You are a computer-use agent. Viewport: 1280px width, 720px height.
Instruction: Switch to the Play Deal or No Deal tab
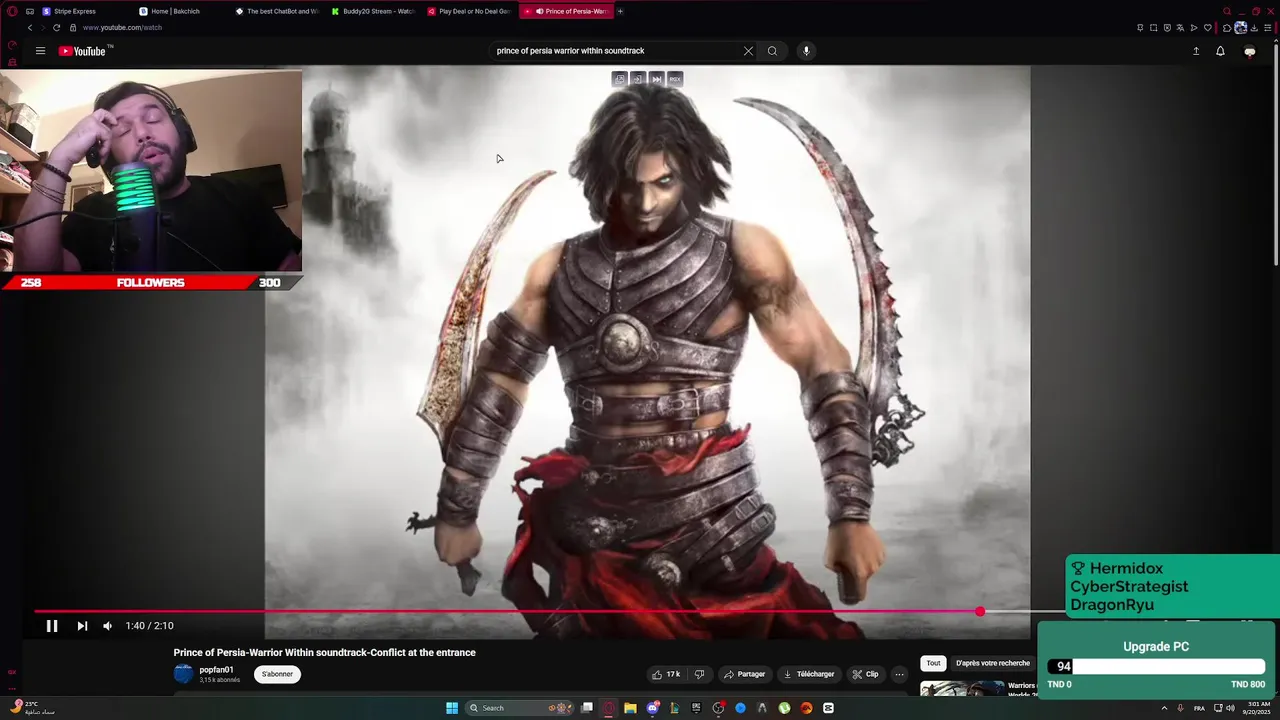(x=468, y=11)
